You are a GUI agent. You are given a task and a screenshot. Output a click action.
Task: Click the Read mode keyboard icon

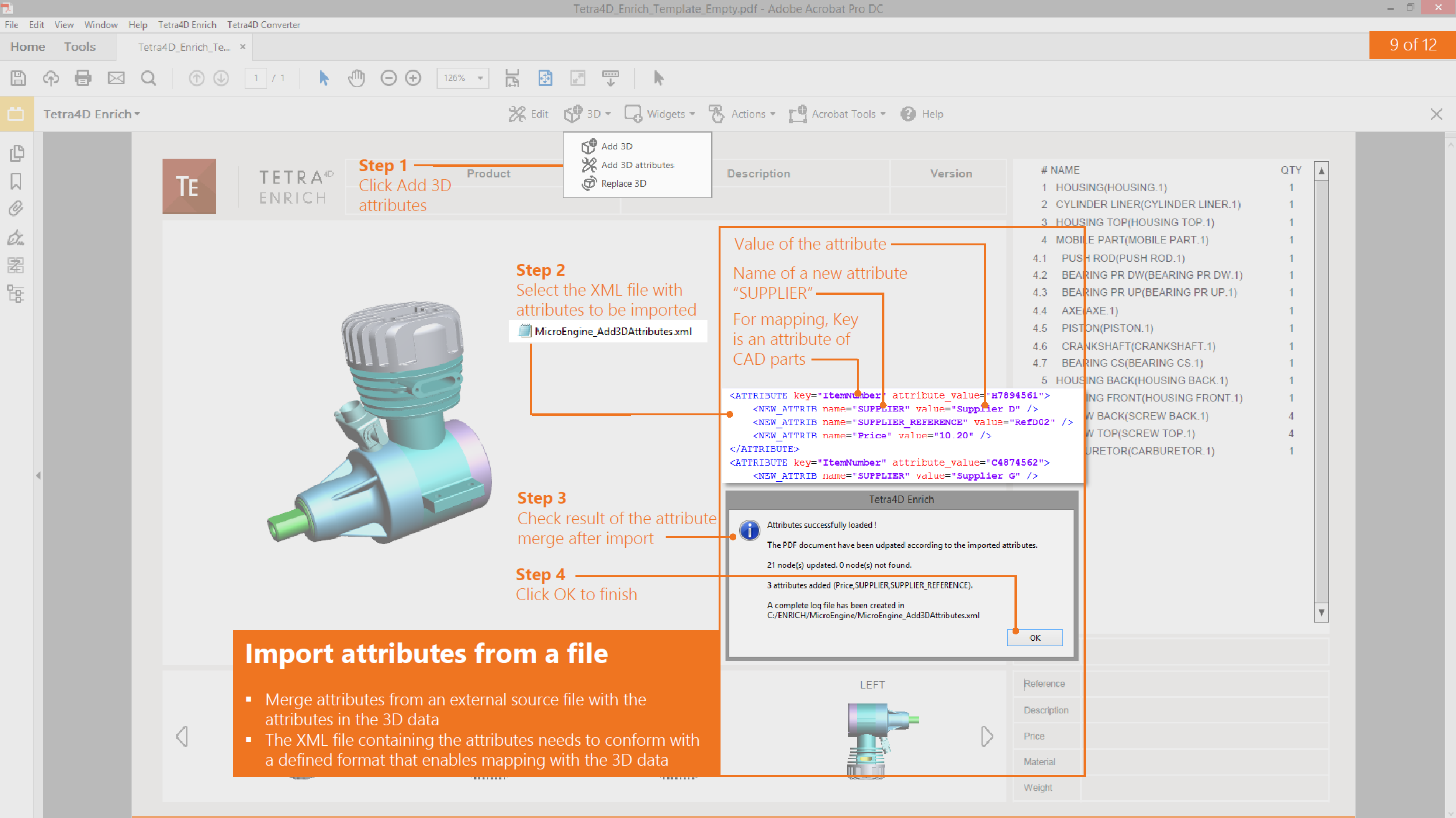[x=610, y=78]
